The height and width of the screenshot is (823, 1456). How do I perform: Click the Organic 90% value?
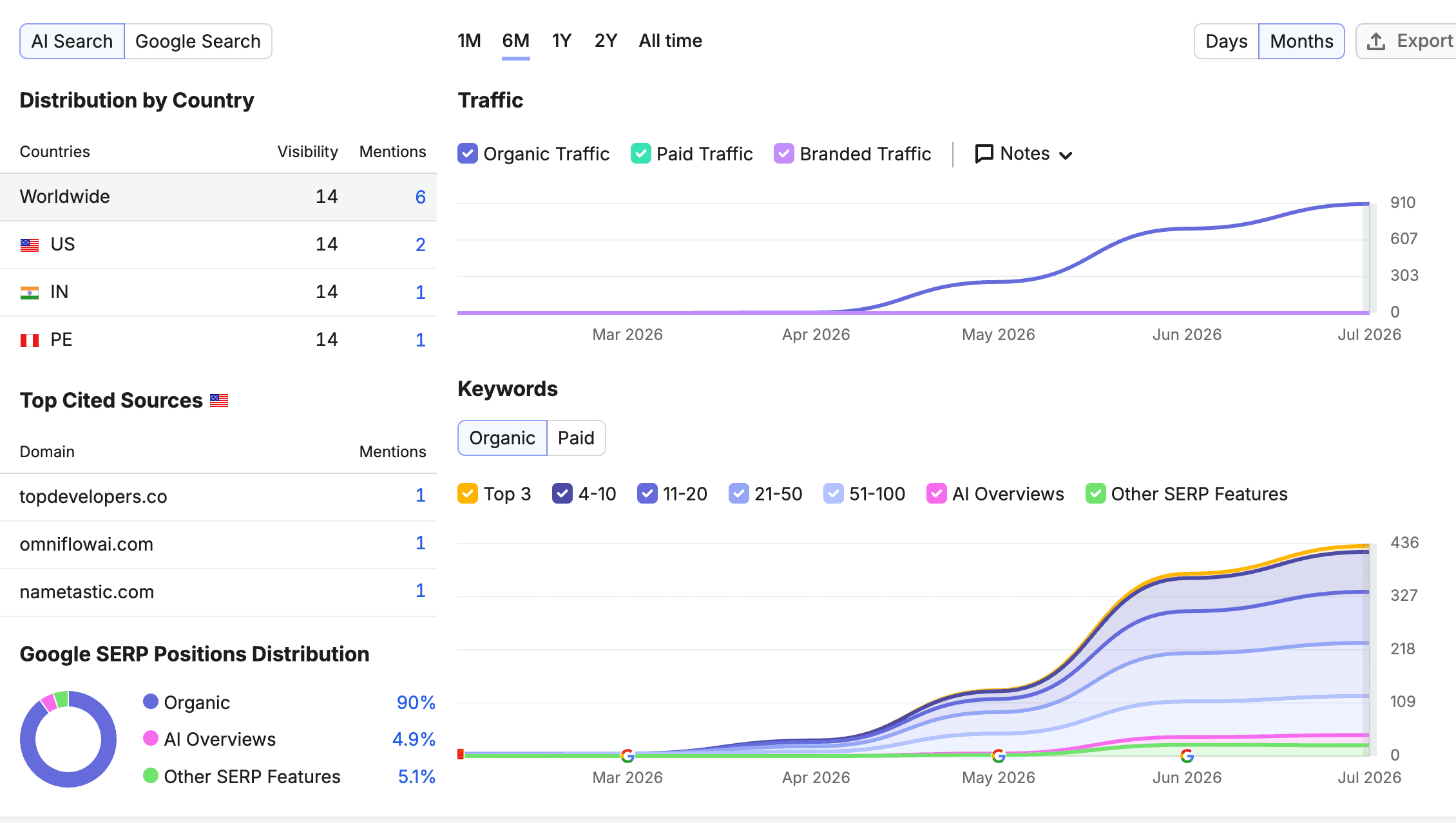point(416,703)
